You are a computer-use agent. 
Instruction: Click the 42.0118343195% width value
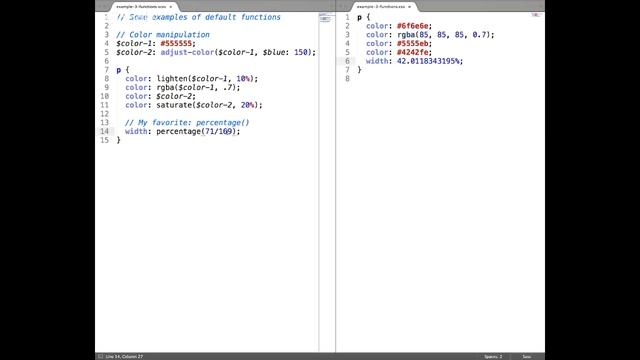(428, 61)
